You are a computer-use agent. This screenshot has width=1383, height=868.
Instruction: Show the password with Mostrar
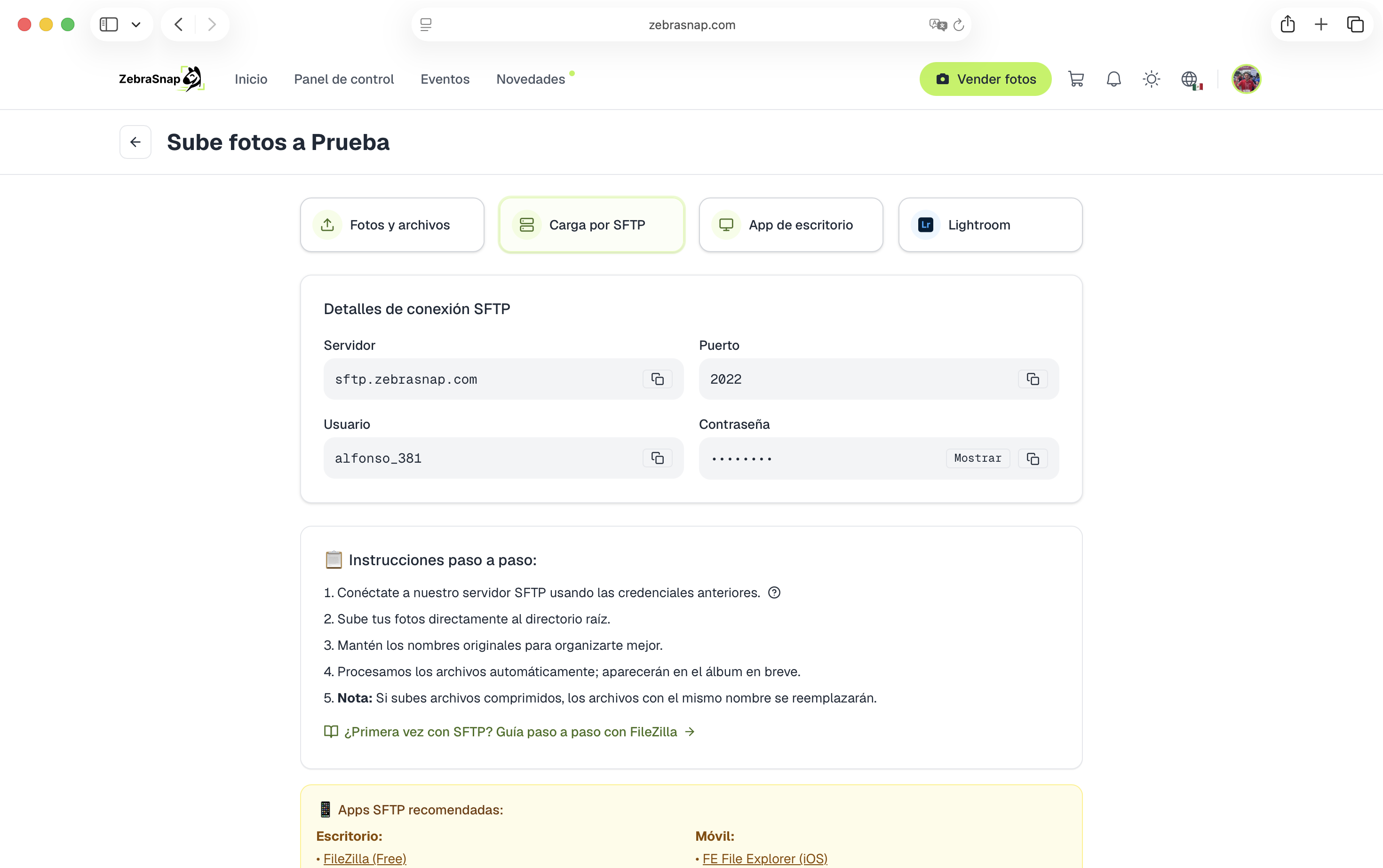(978, 458)
